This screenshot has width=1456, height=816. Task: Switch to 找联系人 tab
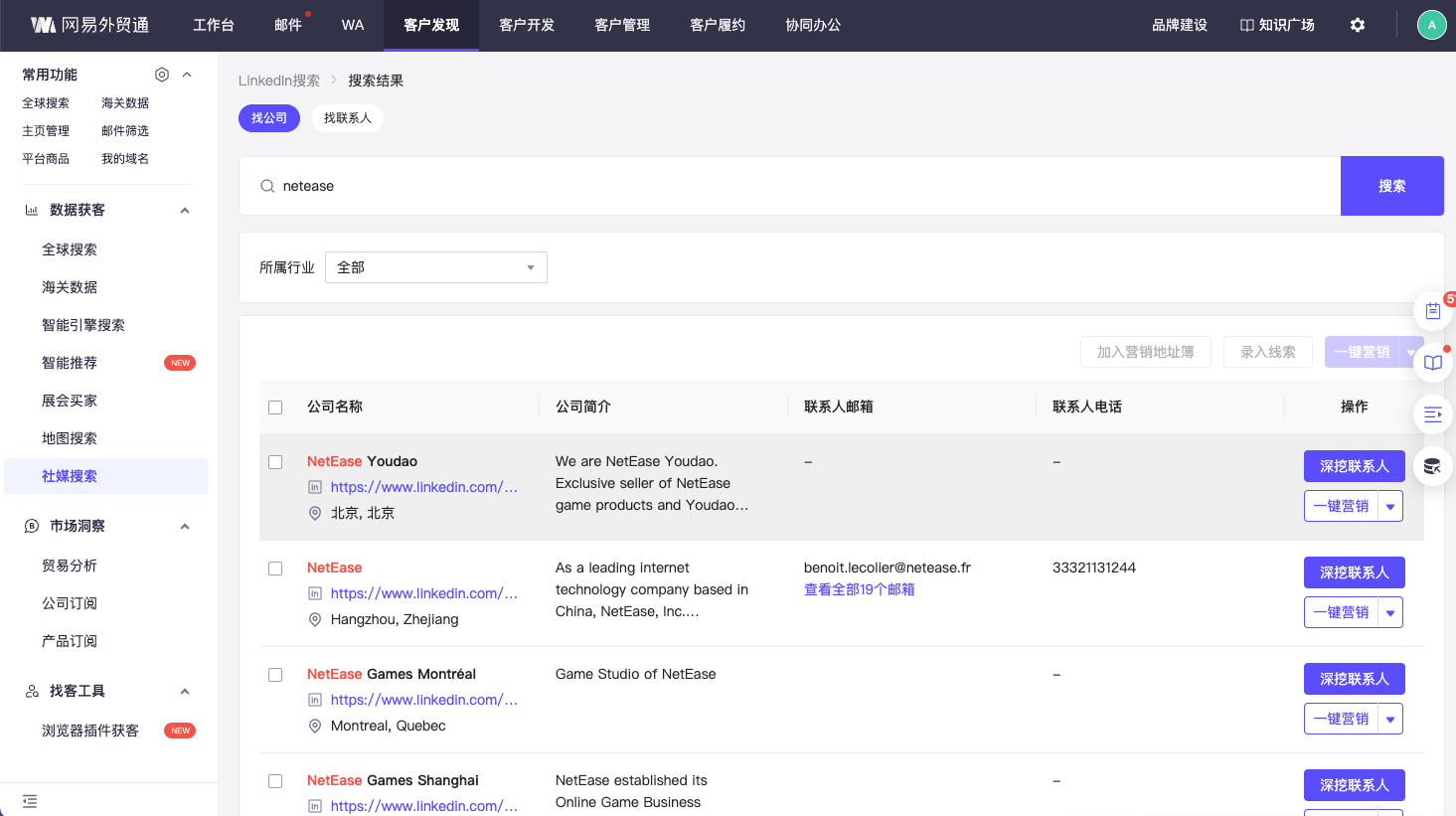click(348, 118)
